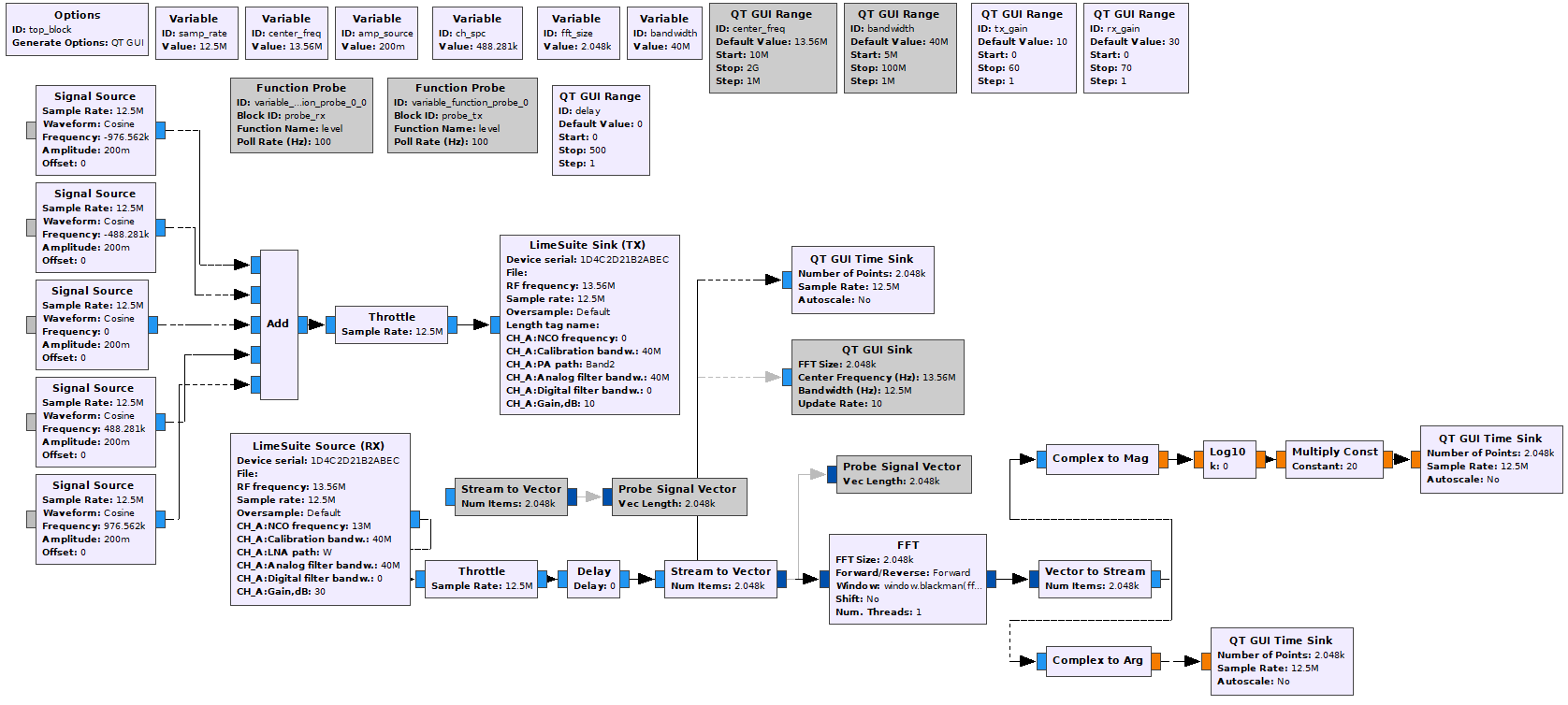Click the output port of the Delay block
Viewport: 1568px width, 705px height.
pos(624,579)
